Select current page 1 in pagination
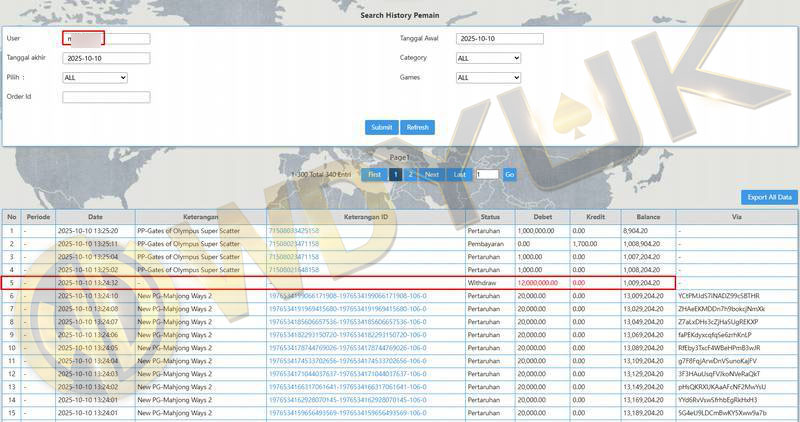The height and width of the screenshot is (422, 800). (x=395, y=174)
